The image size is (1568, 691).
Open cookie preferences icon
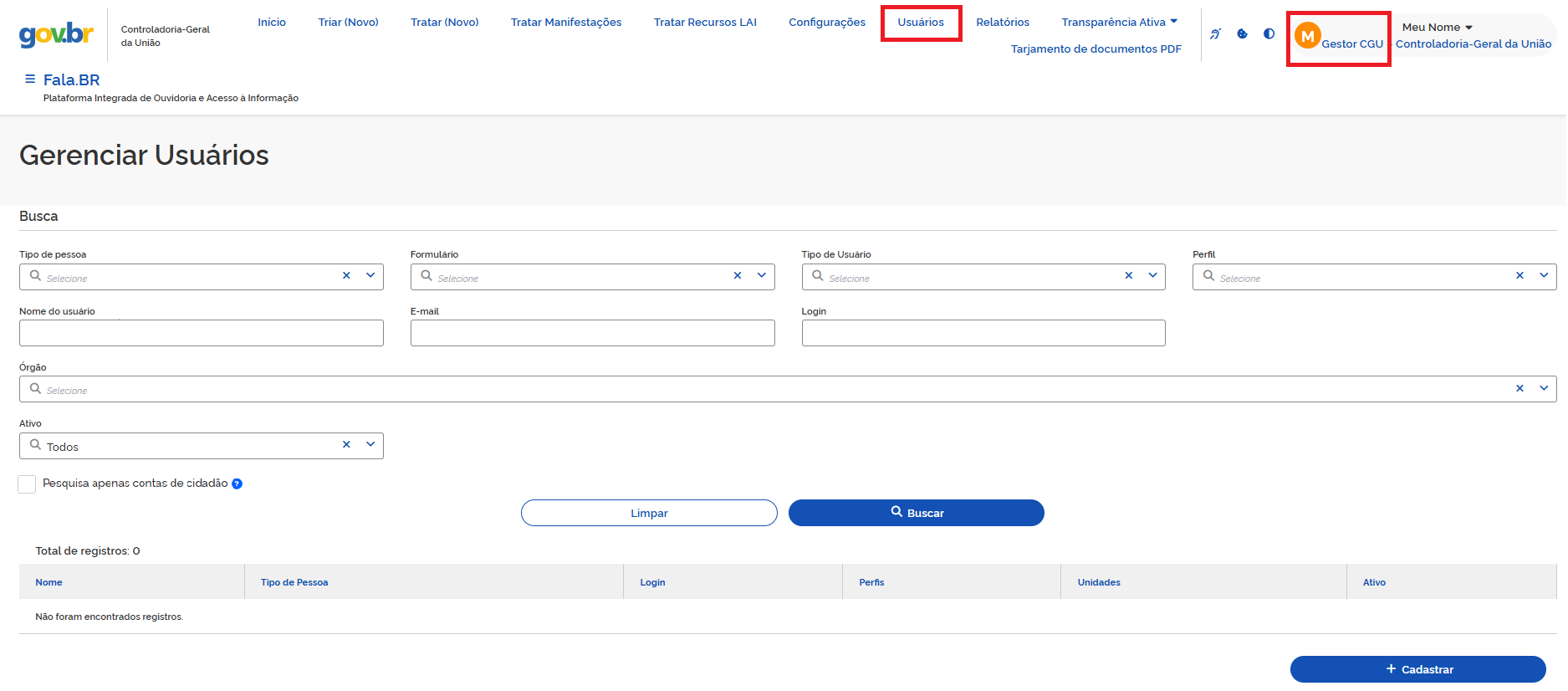click(x=1242, y=34)
